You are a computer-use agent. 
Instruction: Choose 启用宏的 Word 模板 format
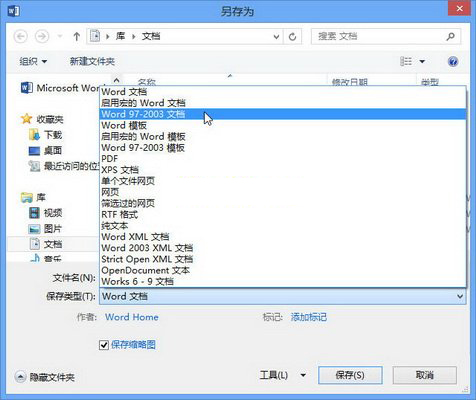click(283, 136)
